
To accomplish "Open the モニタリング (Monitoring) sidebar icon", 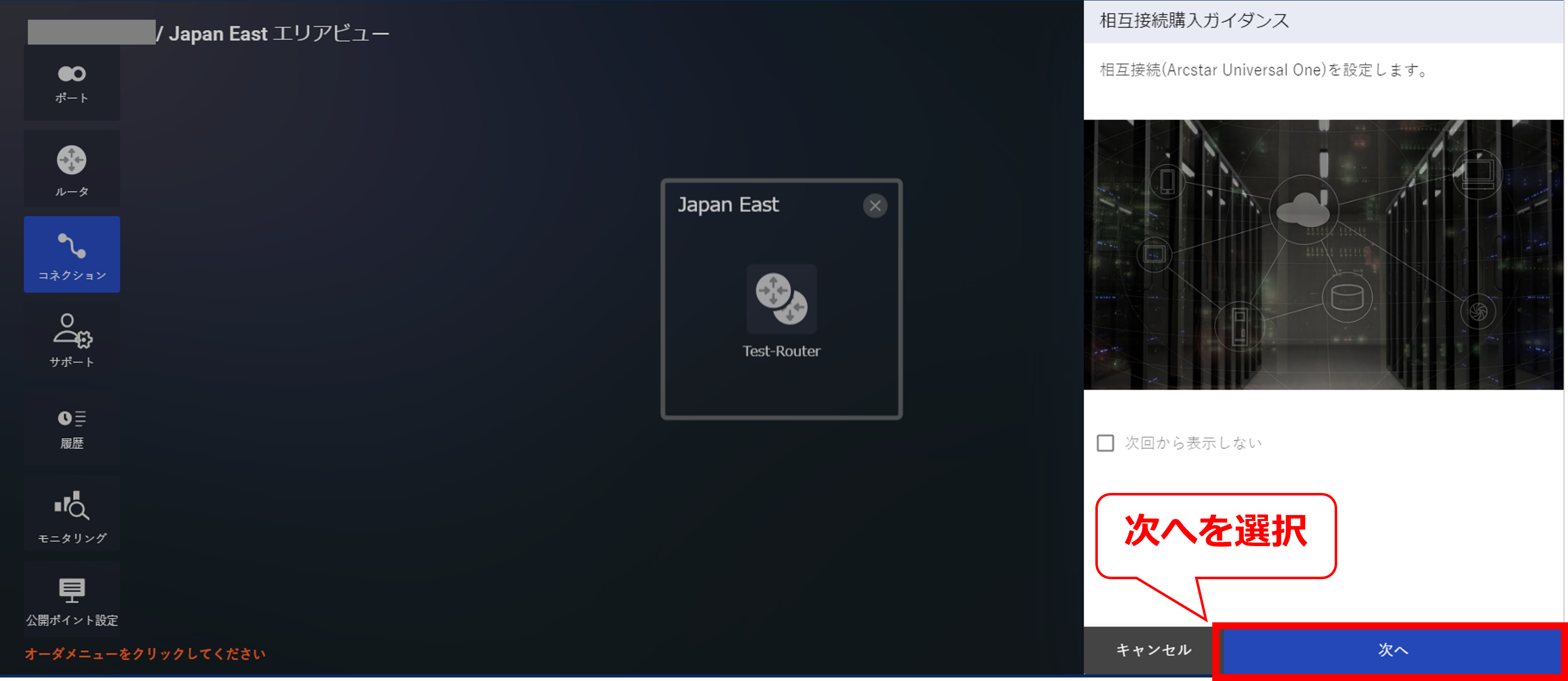I will tap(72, 515).
